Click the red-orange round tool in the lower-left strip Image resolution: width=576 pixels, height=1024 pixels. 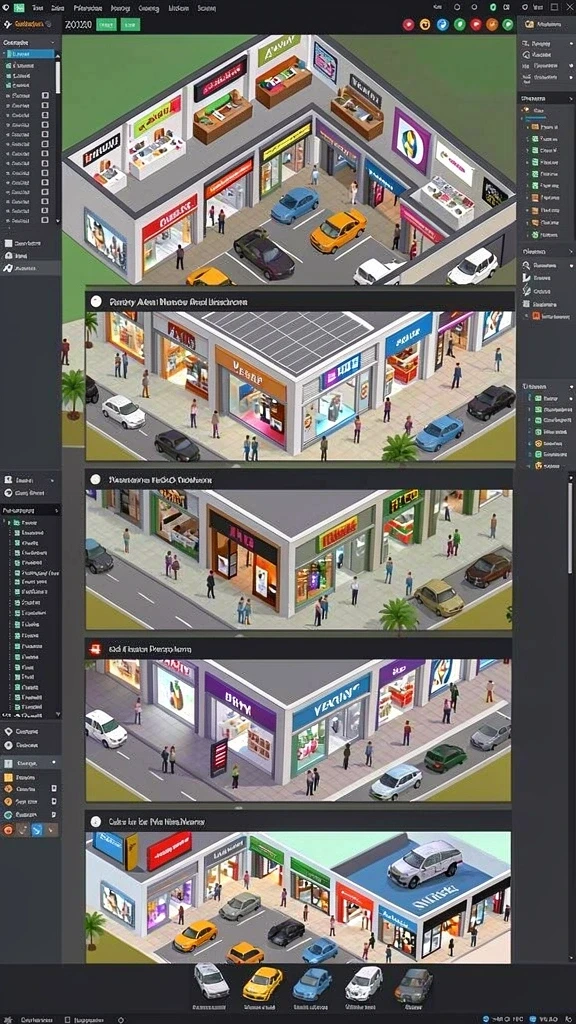tap(8, 829)
